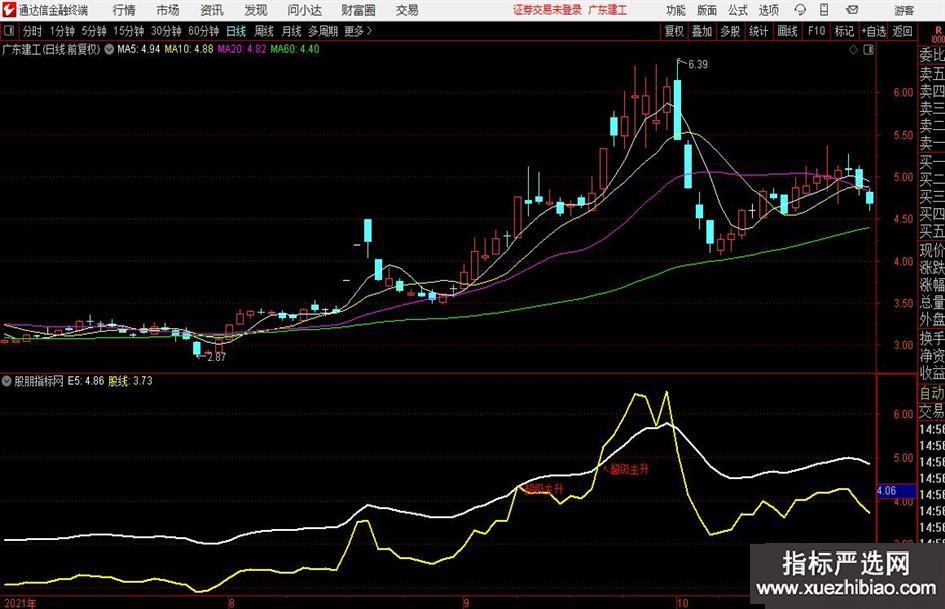Click the MA5: 4.94 label
This screenshot has width=945, height=609.
pyautogui.click(x=139, y=49)
